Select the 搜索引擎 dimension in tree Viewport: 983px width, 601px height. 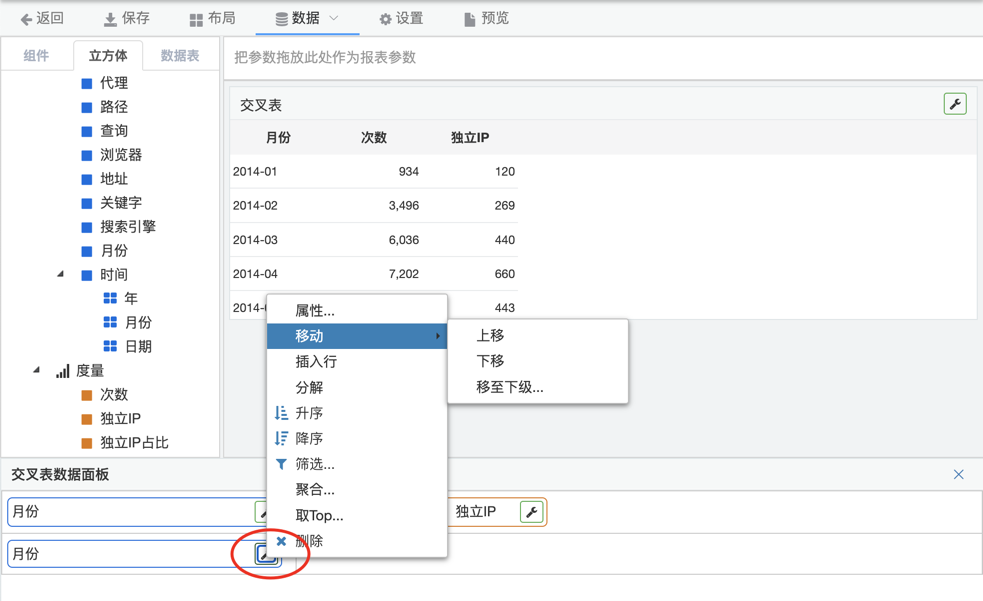(127, 227)
